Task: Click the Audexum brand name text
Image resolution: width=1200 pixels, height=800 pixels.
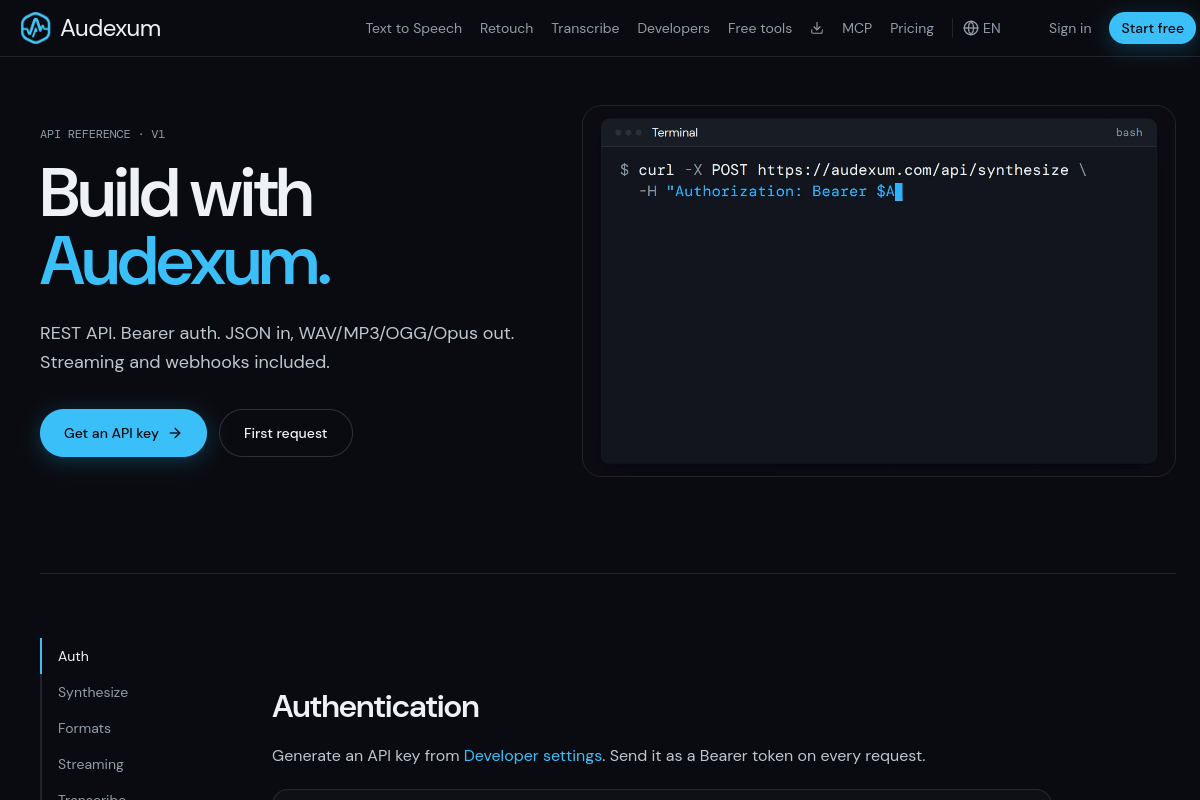Action: pos(110,28)
